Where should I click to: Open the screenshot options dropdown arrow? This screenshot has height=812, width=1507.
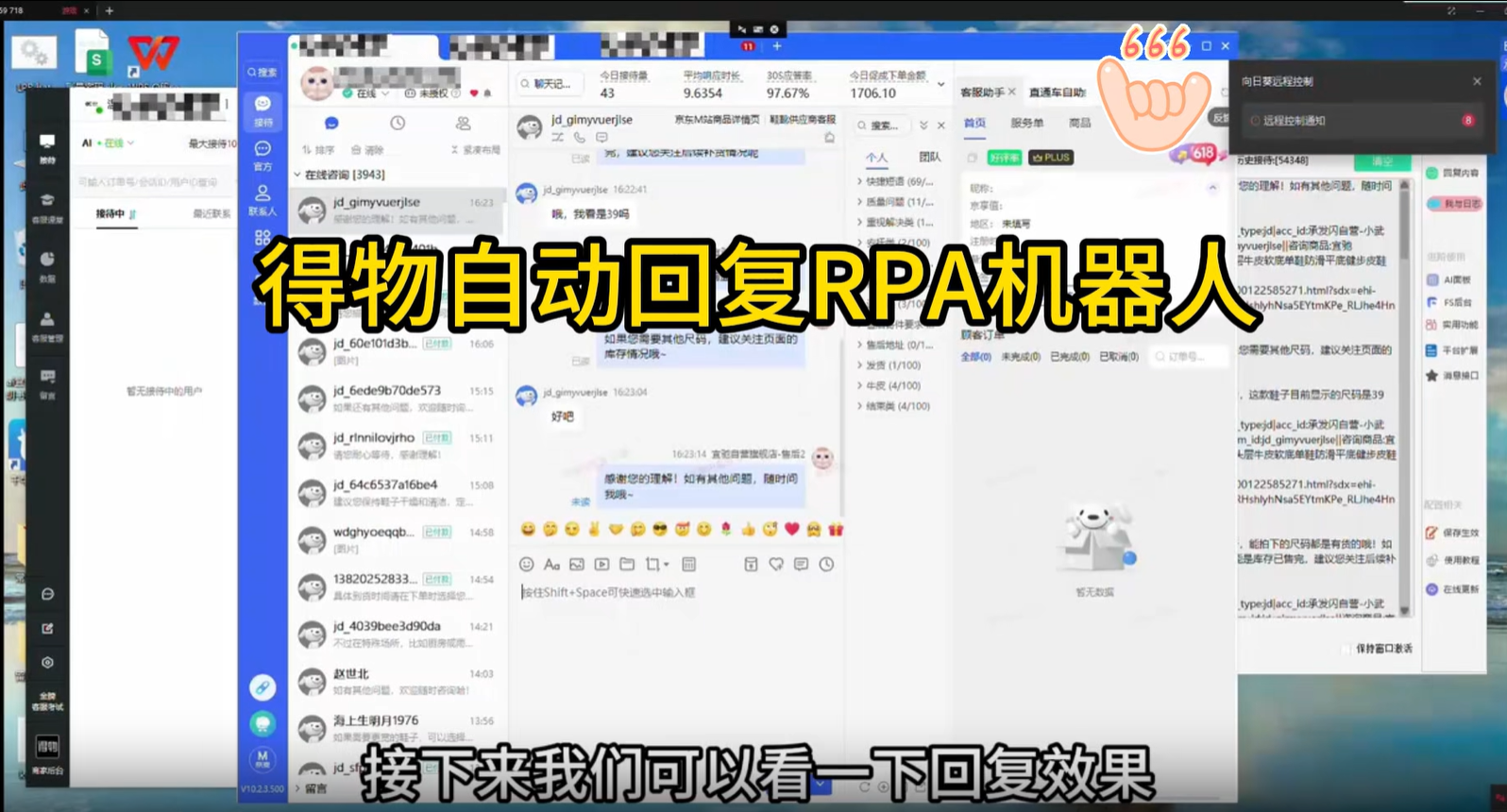pos(667,565)
